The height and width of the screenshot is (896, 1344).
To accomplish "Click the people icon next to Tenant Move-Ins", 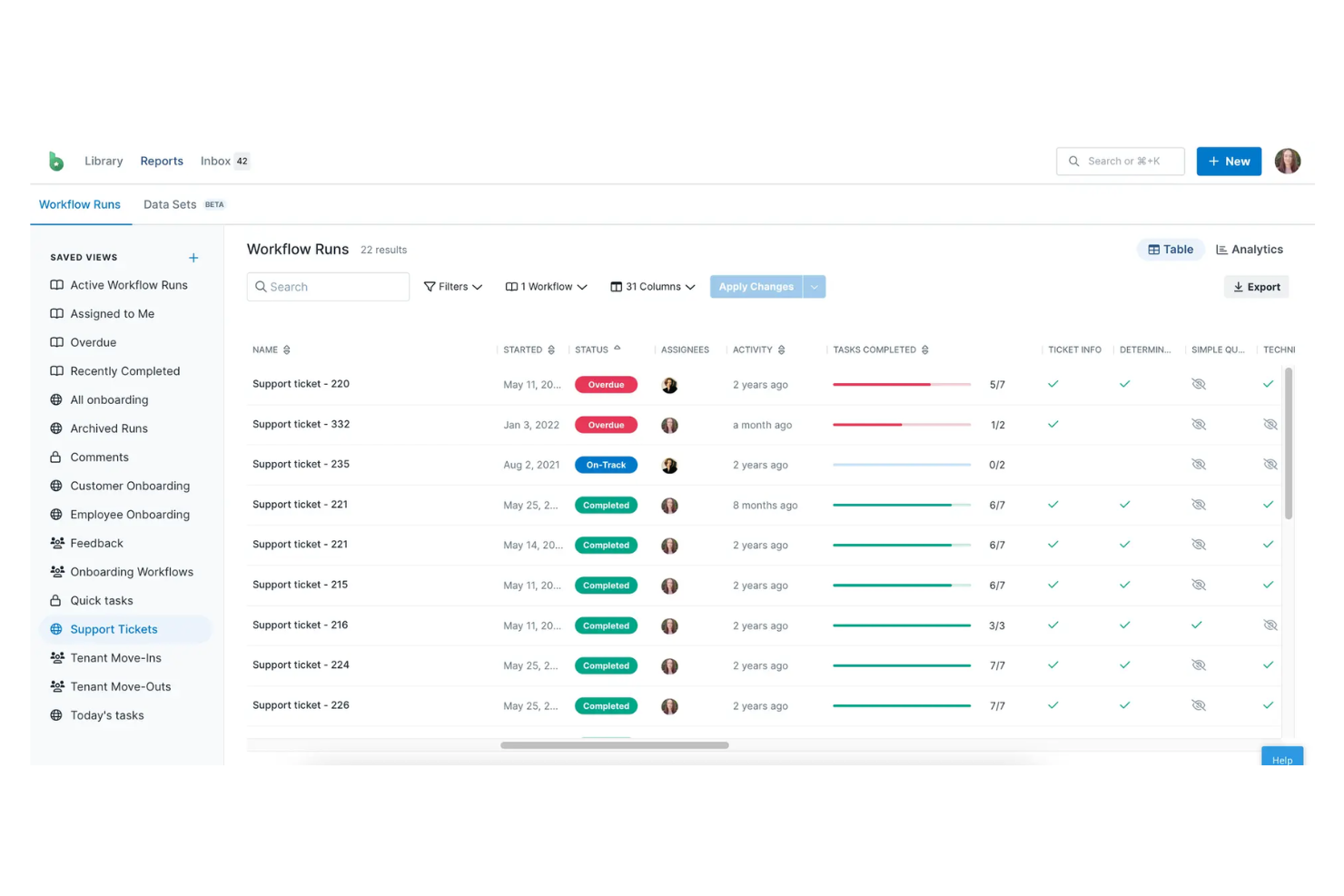I will tap(57, 657).
